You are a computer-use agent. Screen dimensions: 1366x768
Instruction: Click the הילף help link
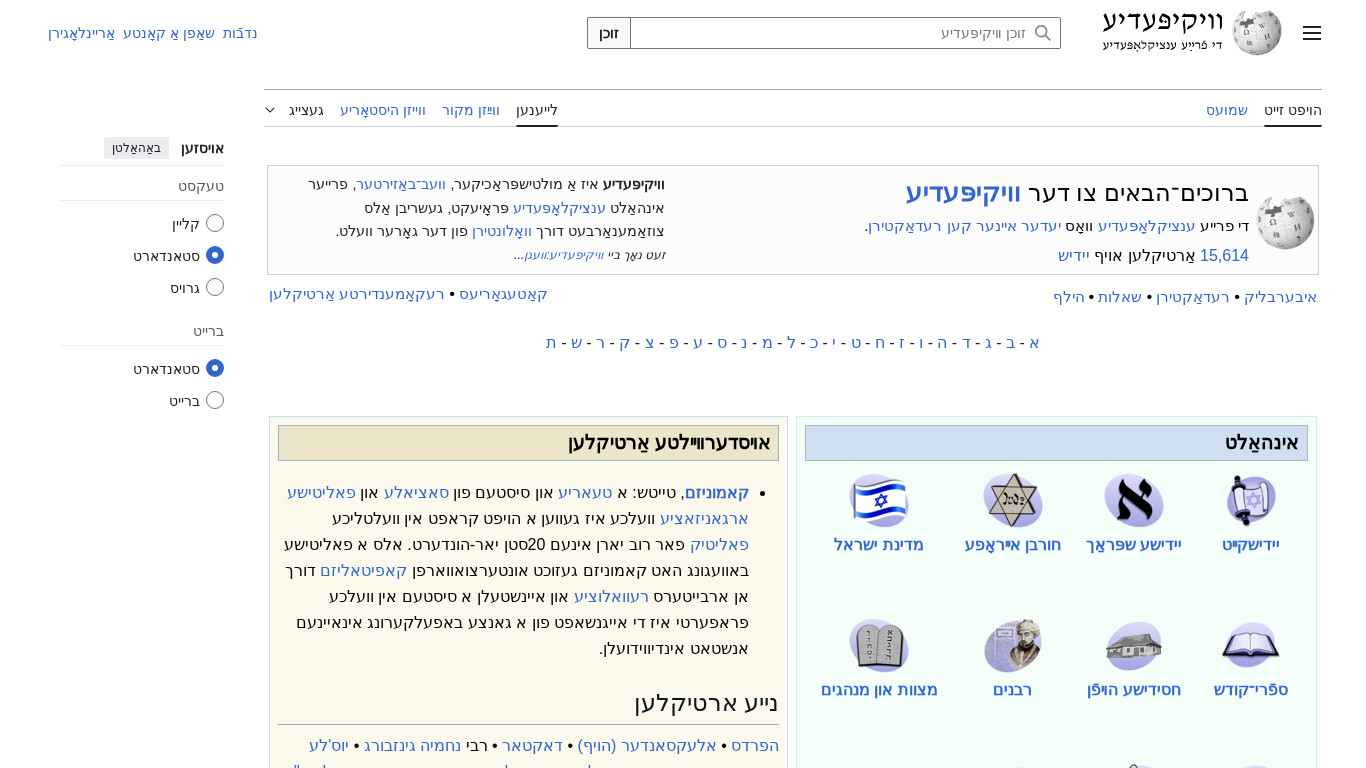point(1069,296)
